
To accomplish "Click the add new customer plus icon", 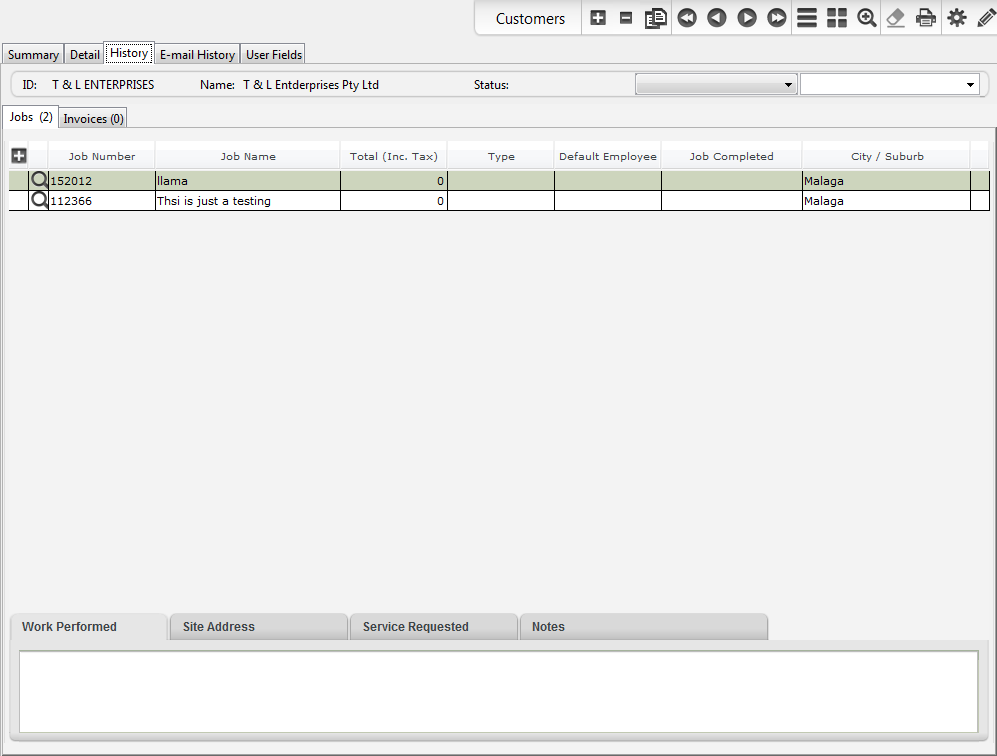I will [598, 18].
